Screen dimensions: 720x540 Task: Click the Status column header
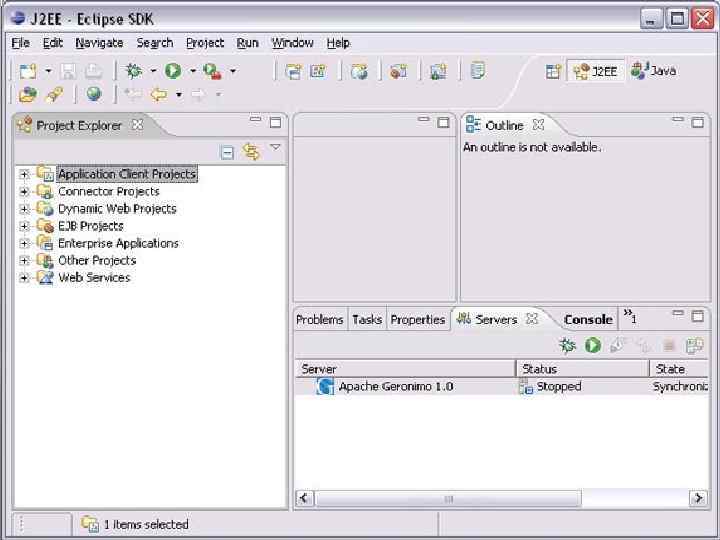pos(583,369)
